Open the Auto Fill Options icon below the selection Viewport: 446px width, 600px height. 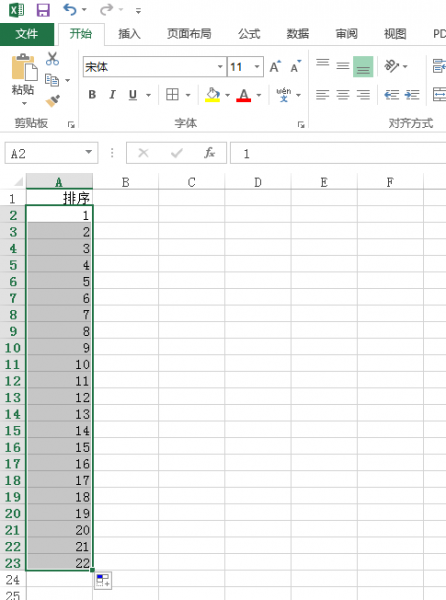[103, 581]
